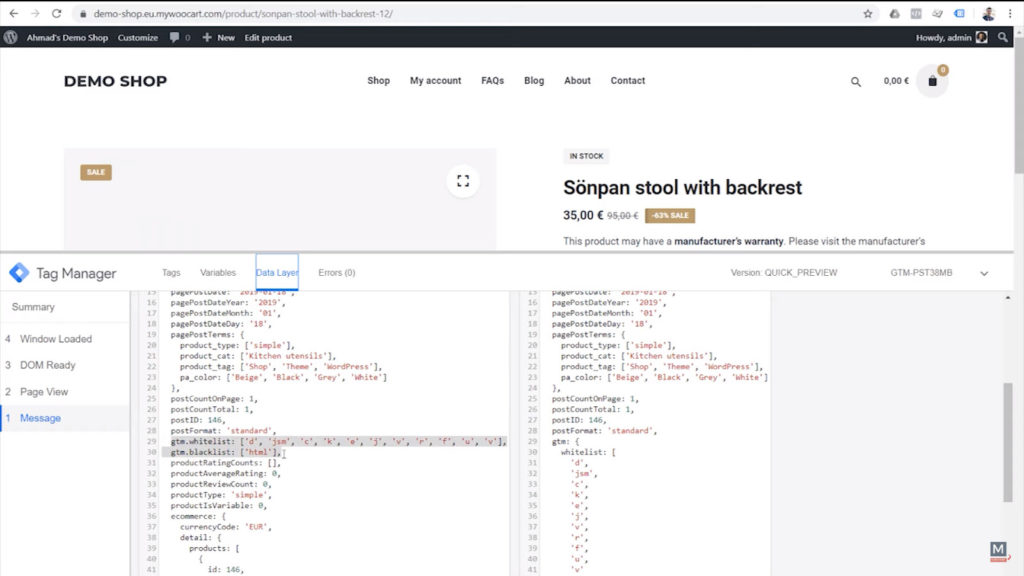Viewport: 1024px width, 576px height.
Task: Open the + New dropdown in the admin bar
Action: [219, 37]
